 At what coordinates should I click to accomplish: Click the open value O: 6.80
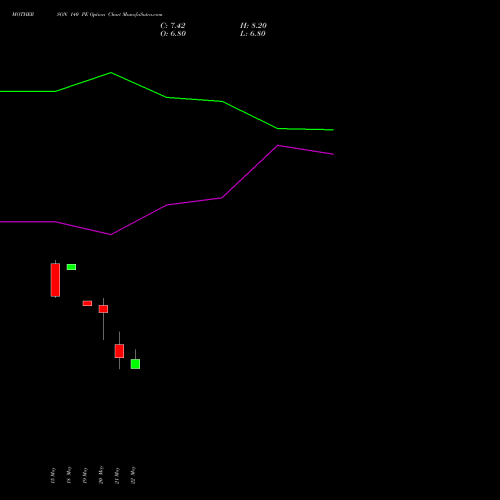(x=173, y=33)
